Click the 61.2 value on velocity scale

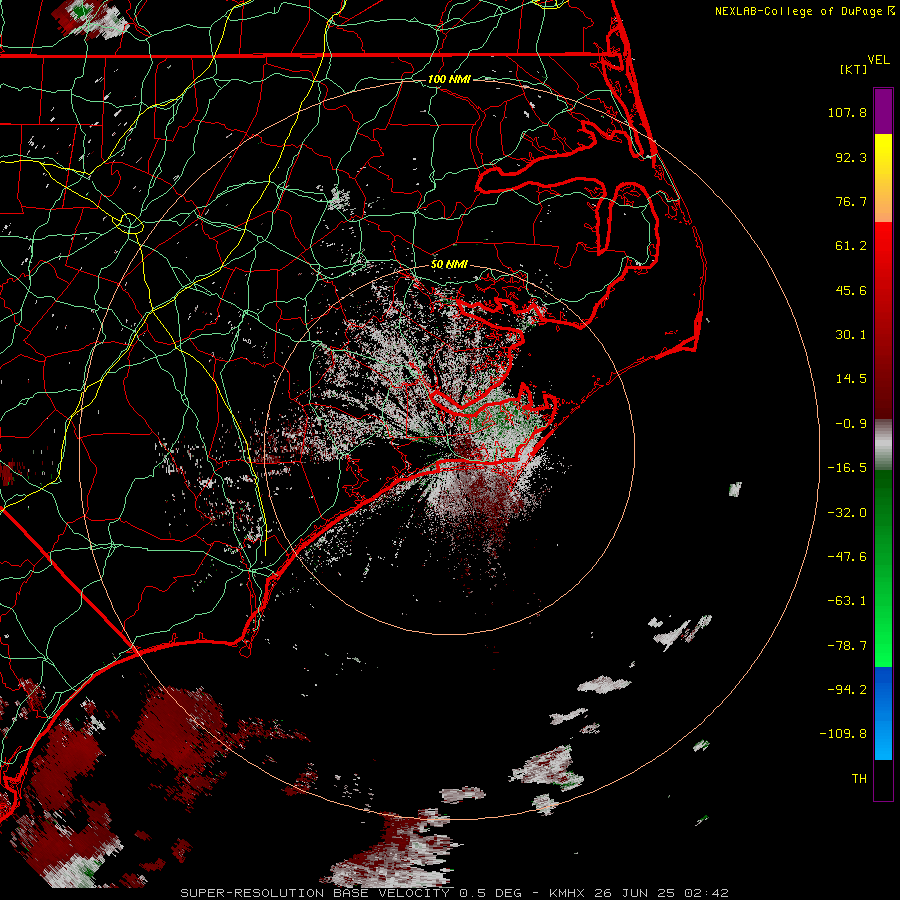pos(851,246)
